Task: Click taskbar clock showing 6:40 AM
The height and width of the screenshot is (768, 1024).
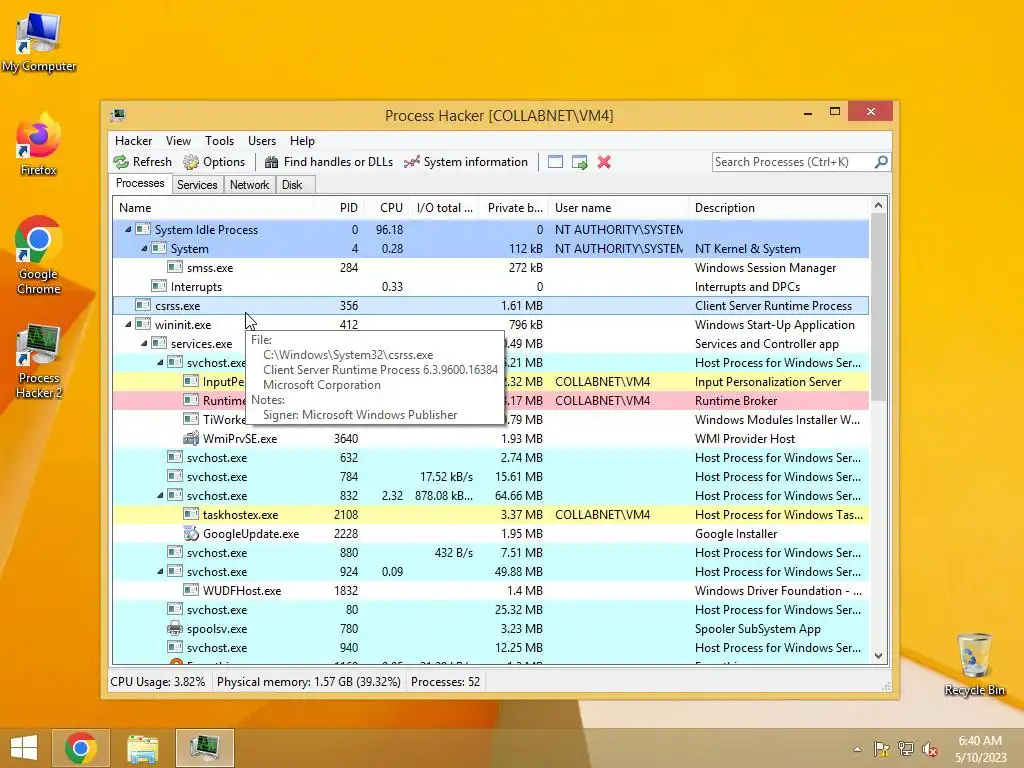Action: (x=980, y=749)
